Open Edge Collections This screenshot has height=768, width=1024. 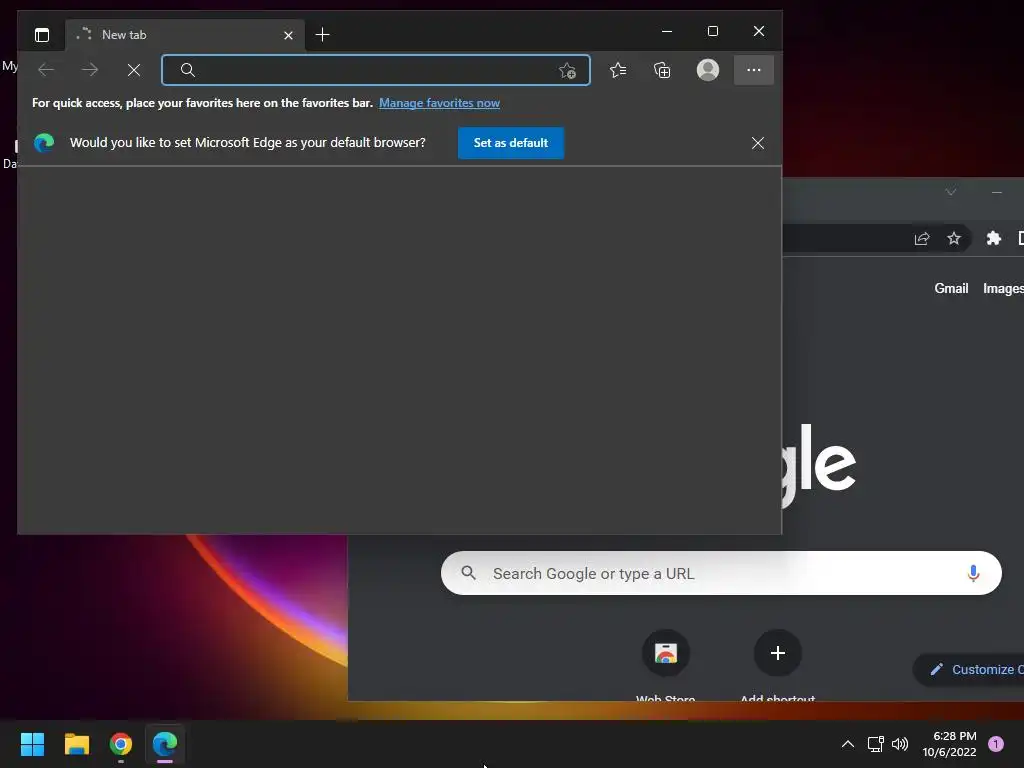click(x=662, y=70)
